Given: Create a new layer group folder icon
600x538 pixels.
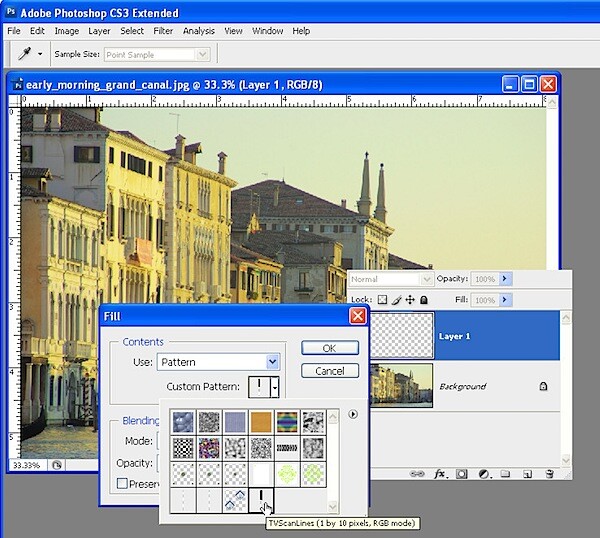Looking at the screenshot, I should pos(505,474).
